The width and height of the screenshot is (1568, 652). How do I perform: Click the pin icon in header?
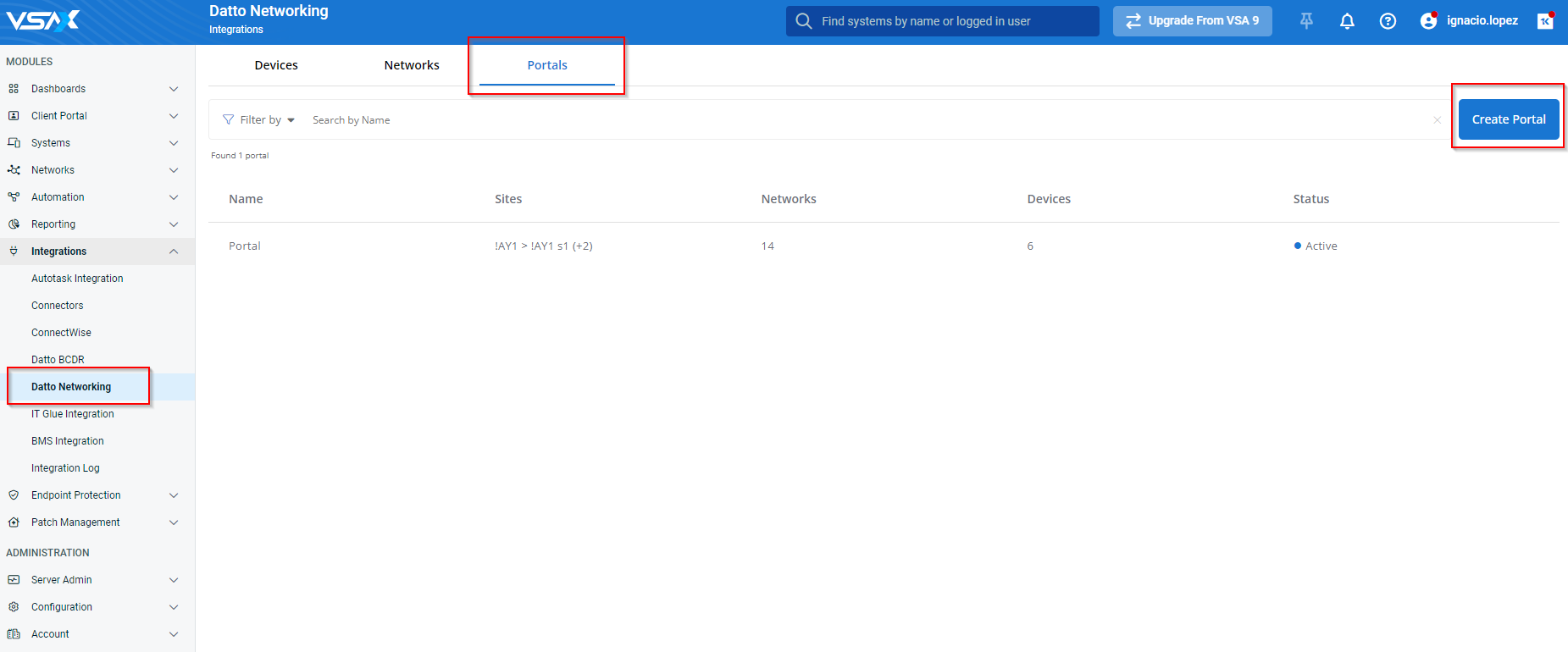pos(1306,21)
